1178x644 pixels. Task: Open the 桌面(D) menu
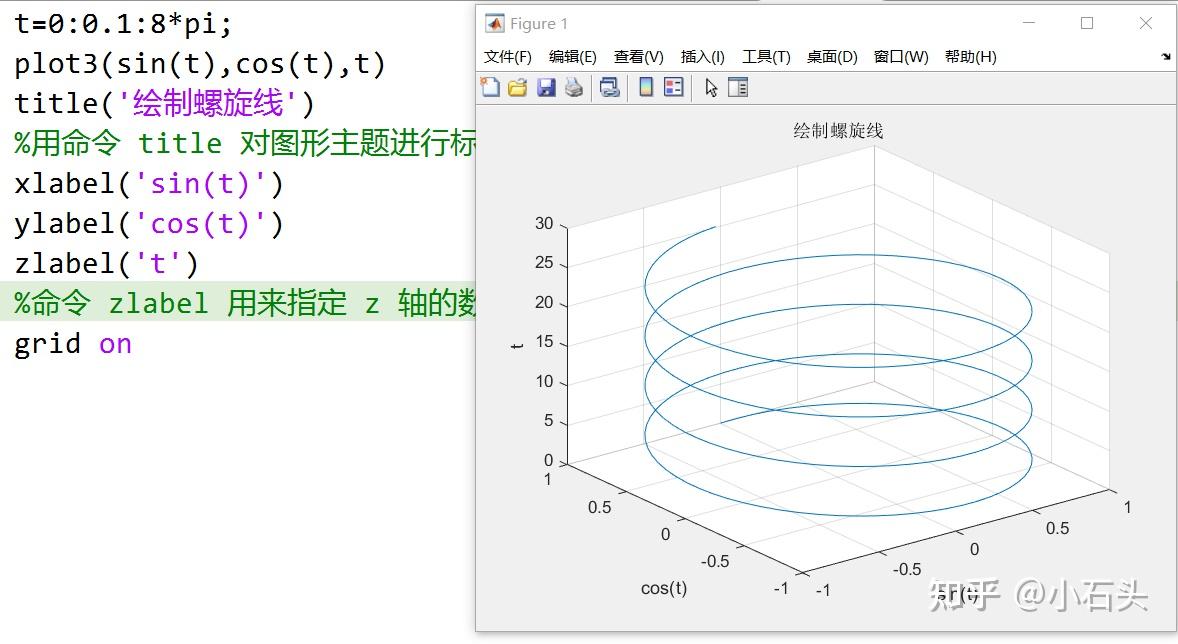[832, 57]
